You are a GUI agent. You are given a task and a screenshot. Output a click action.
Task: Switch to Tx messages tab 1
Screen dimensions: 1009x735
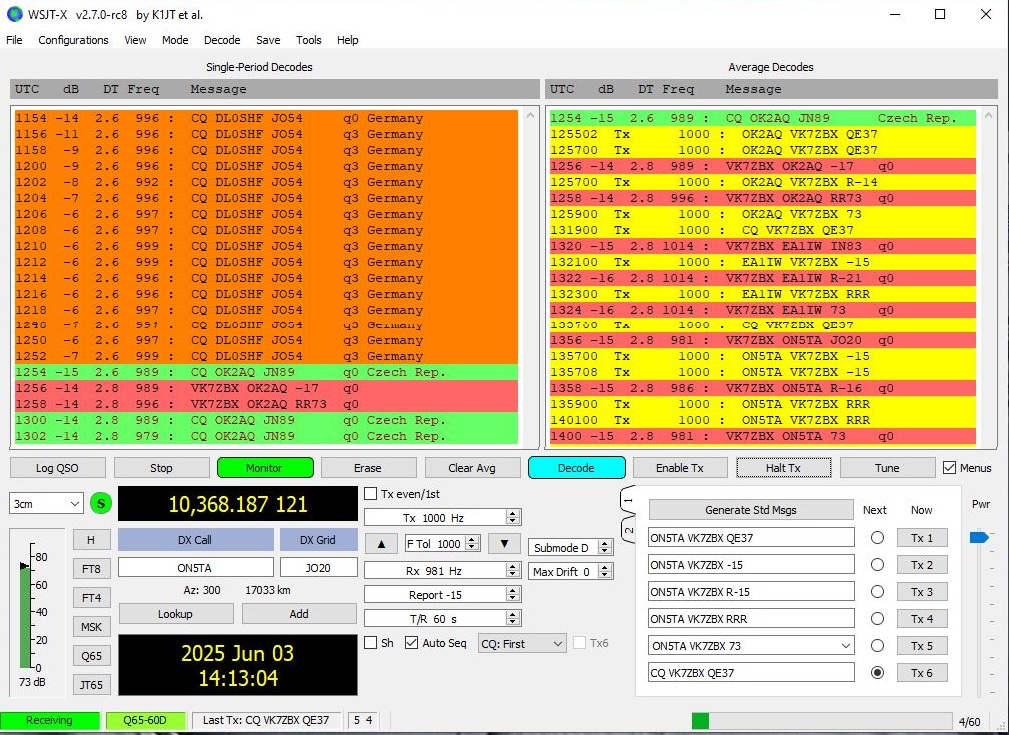(629, 499)
